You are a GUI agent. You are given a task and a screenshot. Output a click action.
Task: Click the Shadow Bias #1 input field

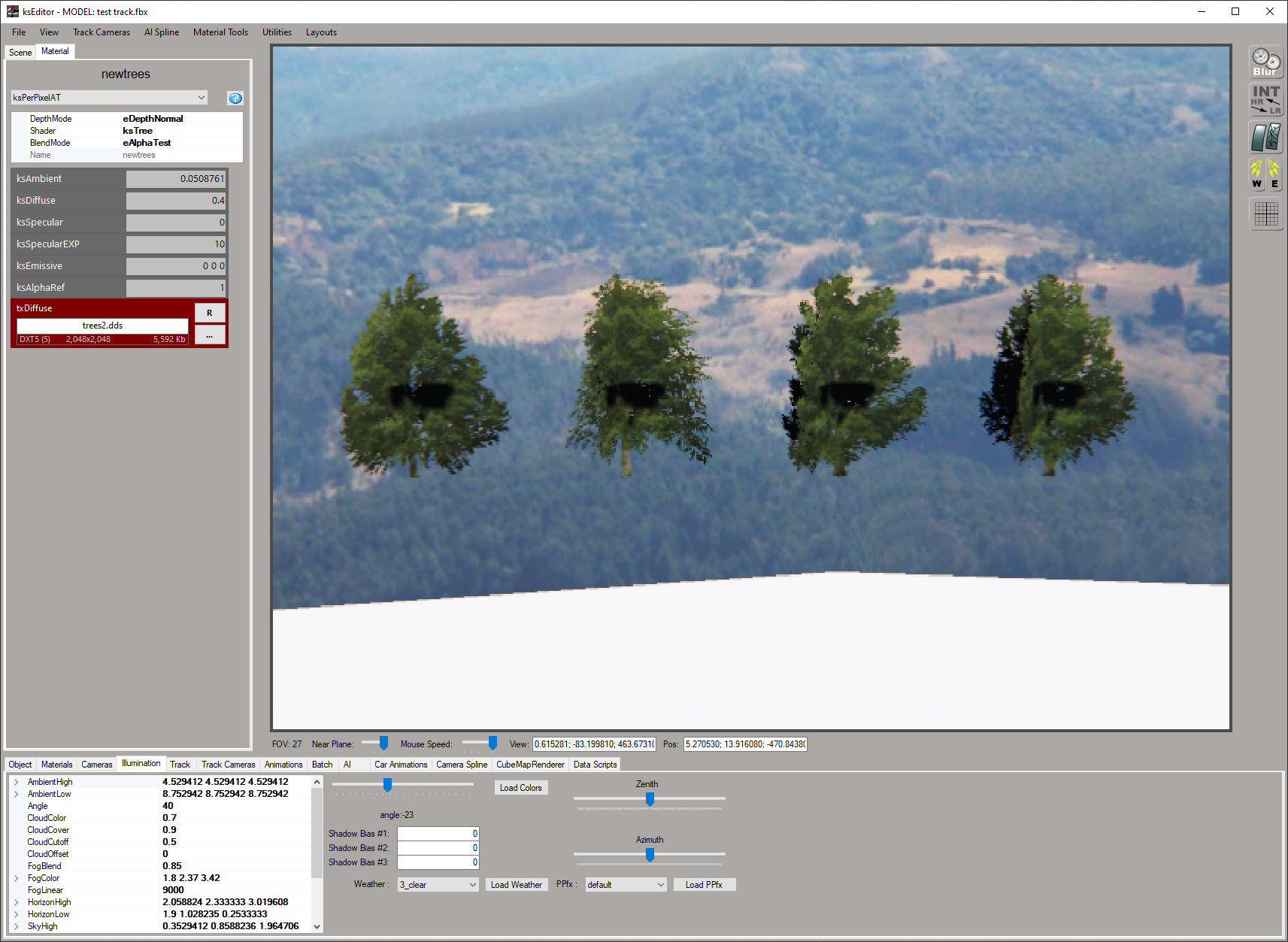tap(438, 834)
